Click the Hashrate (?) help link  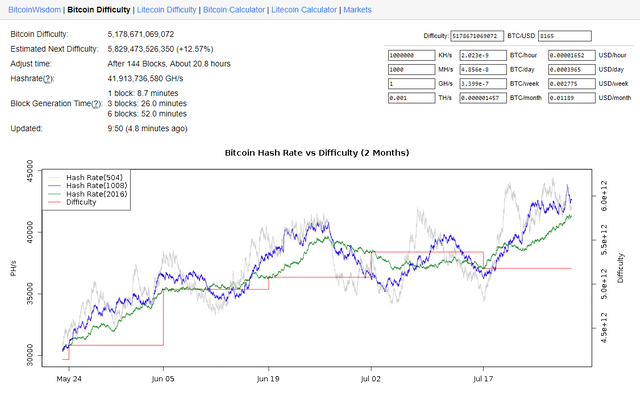coord(48,79)
